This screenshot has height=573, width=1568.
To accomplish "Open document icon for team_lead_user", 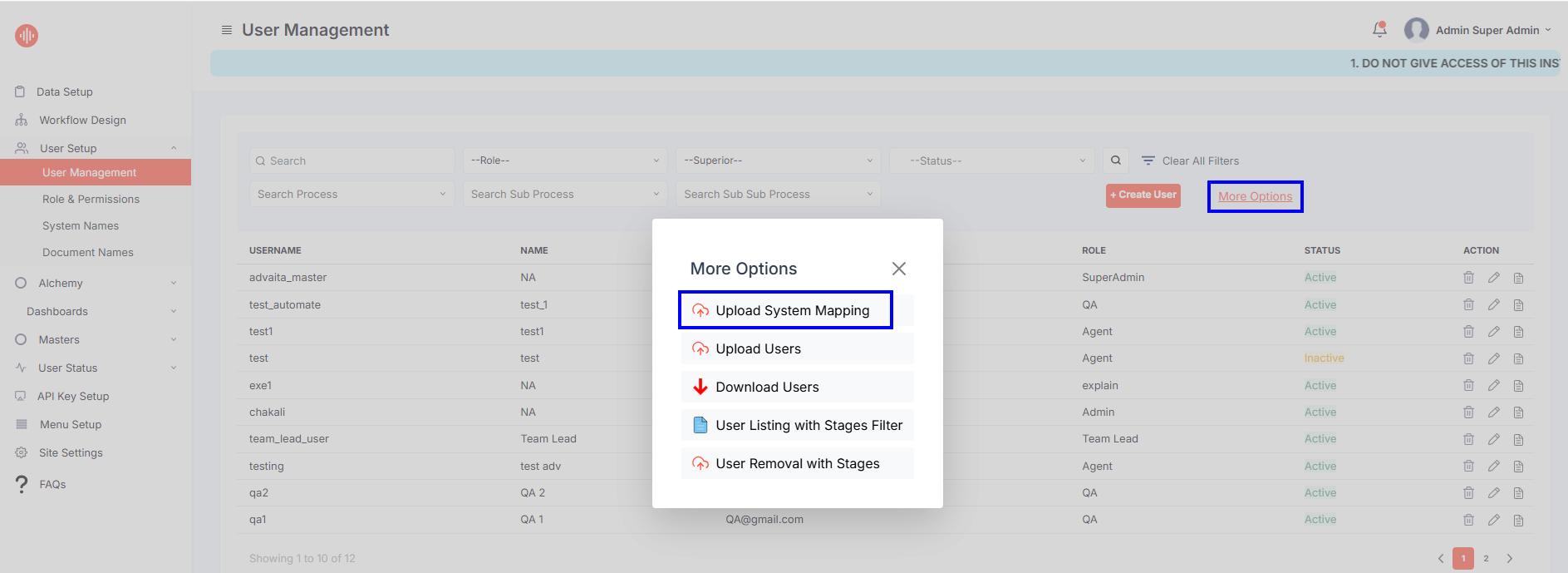I will tap(1518, 439).
